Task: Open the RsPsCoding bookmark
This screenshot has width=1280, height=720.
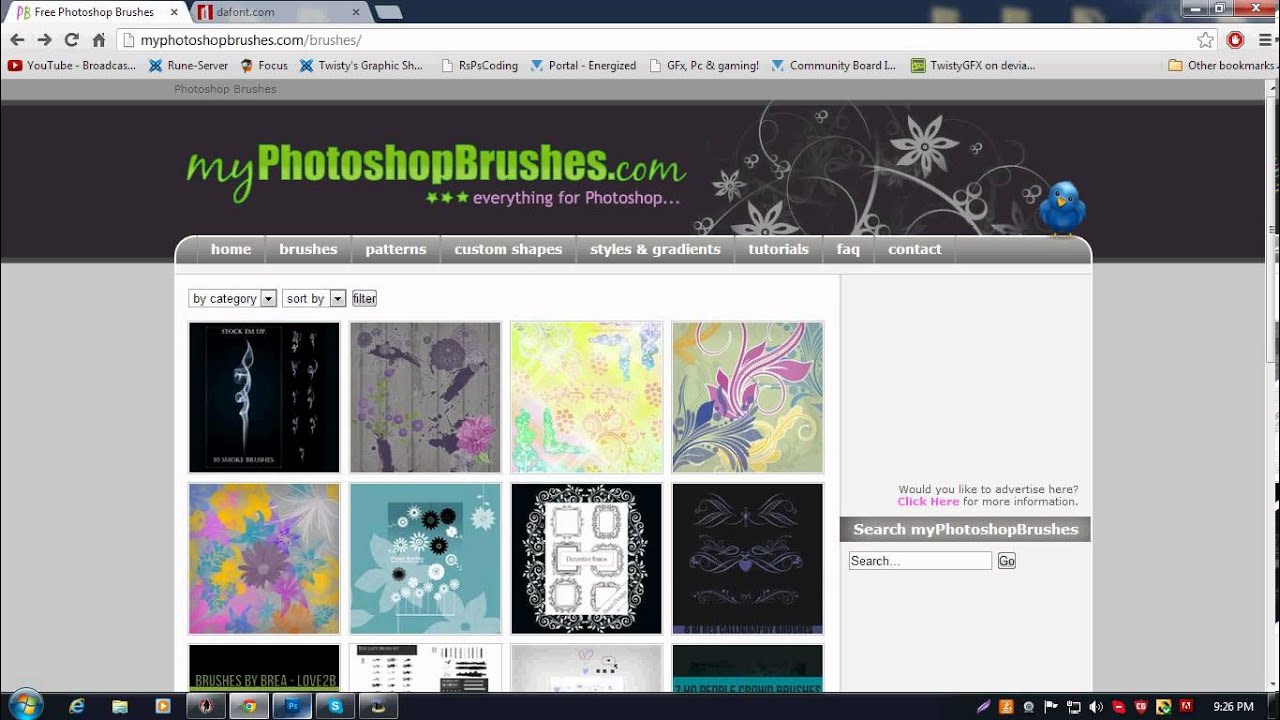Action: (479, 65)
